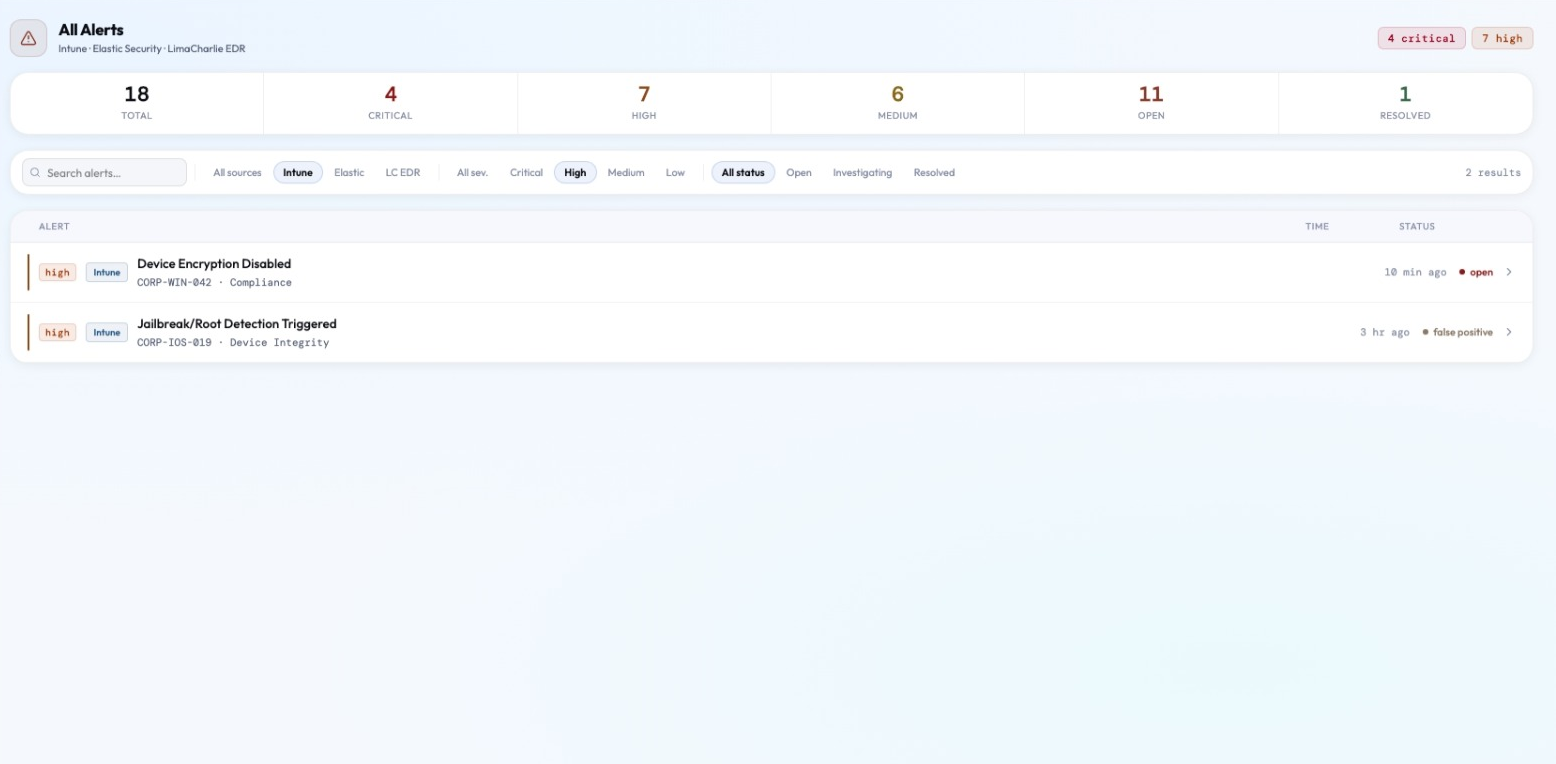Enable the Investigating status filter
Image resolution: width=1556 pixels, height=764 pixels.
(x=862, y=172)
